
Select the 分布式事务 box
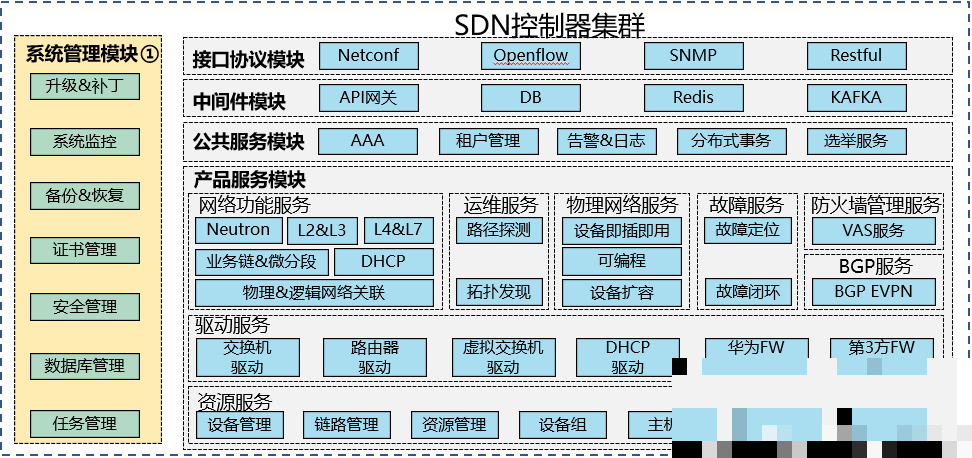[x=732, y=141]
